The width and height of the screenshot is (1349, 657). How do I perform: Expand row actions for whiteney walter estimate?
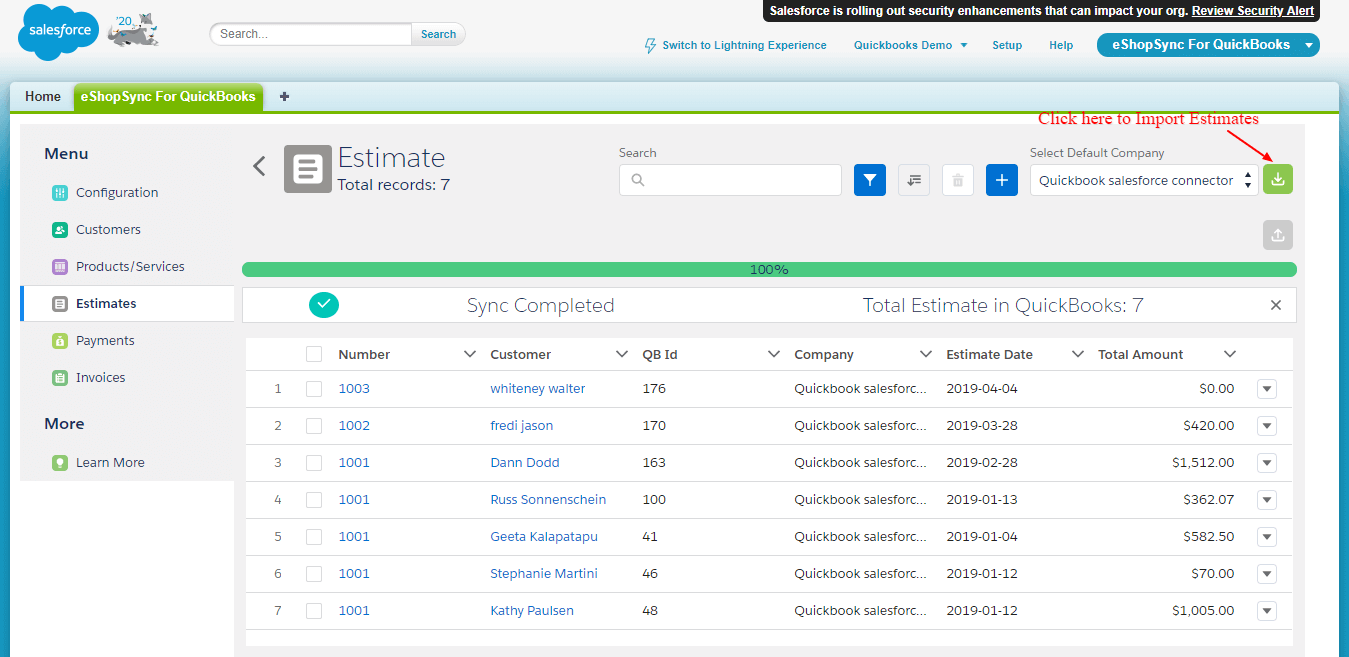click(1267, 389)
